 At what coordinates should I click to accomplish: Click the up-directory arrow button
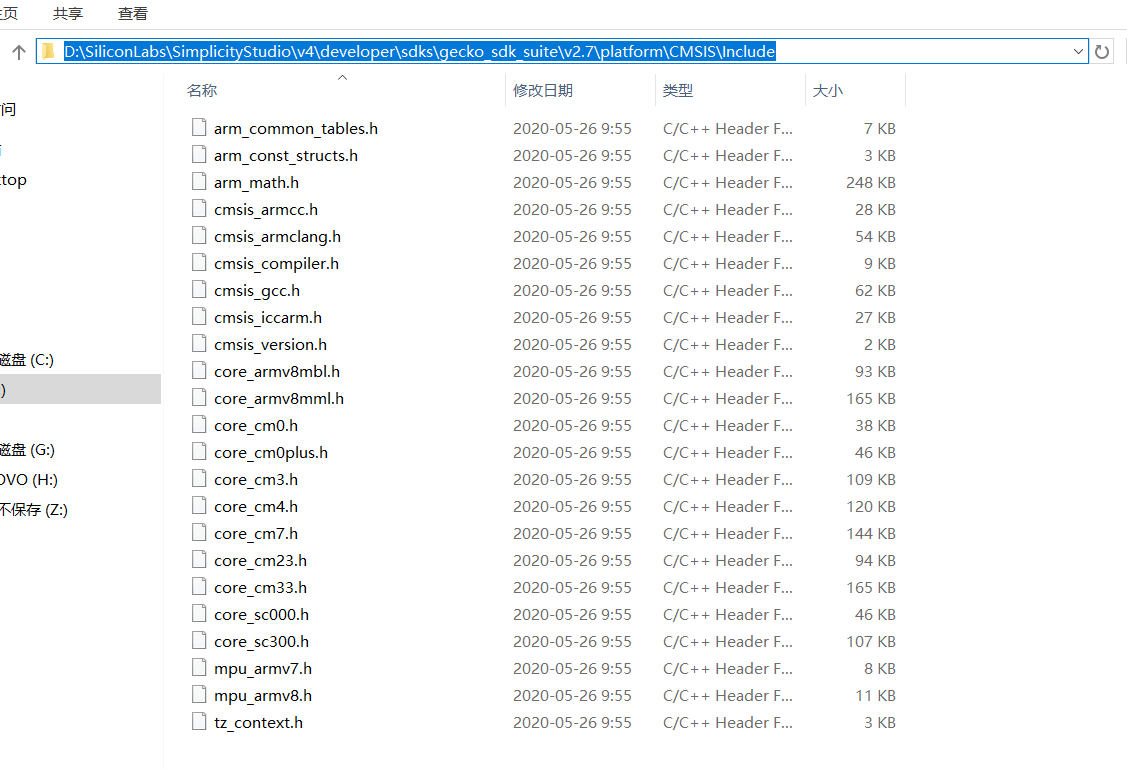pos(19,52)
